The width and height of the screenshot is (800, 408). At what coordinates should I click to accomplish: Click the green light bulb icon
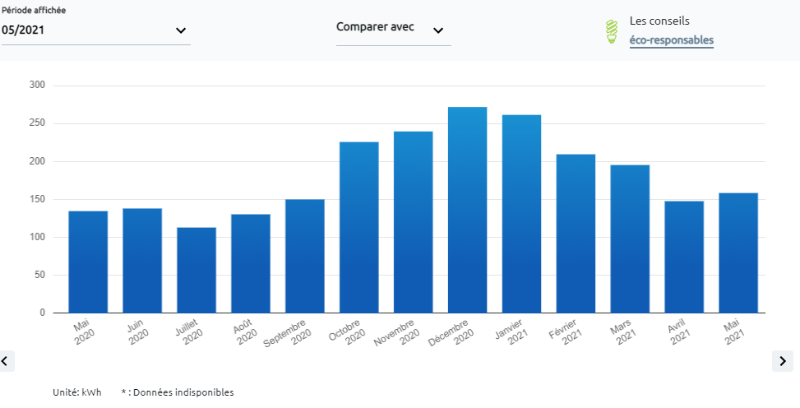point(608,31)
